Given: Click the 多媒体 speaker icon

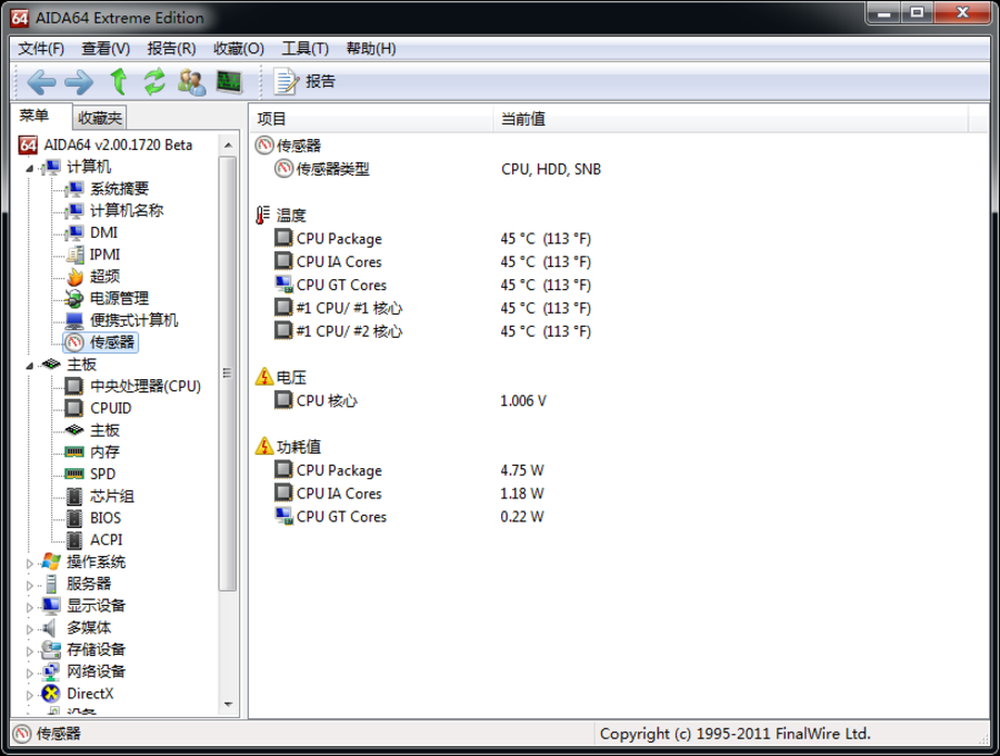Looking at the screenshot, I should (x=50, y=628).
